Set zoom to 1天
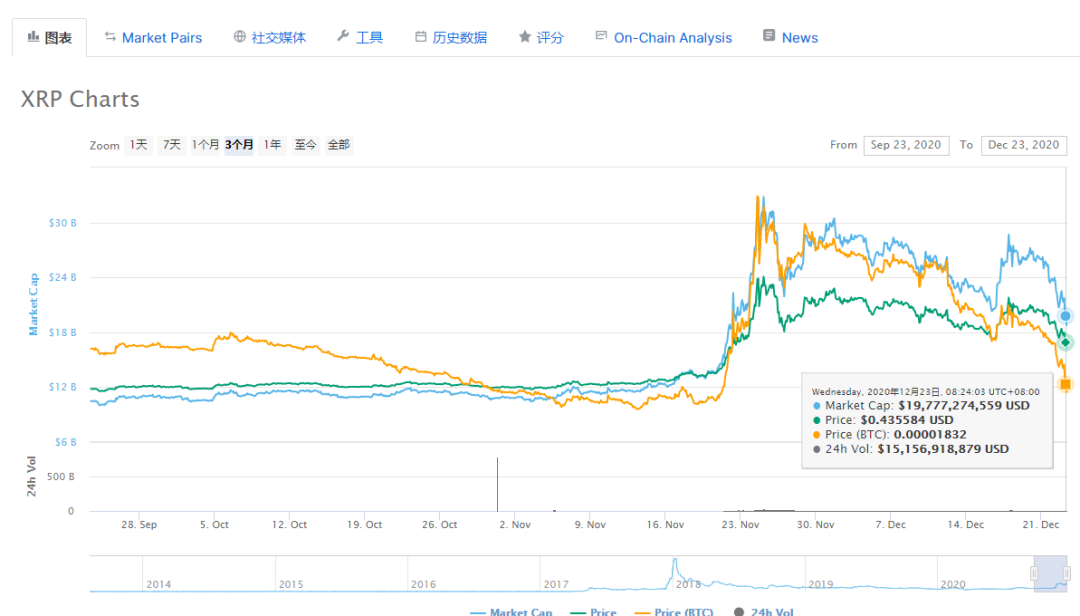Screen dimensions: 1080x616 pyautogui.click(x=138, y=145)
